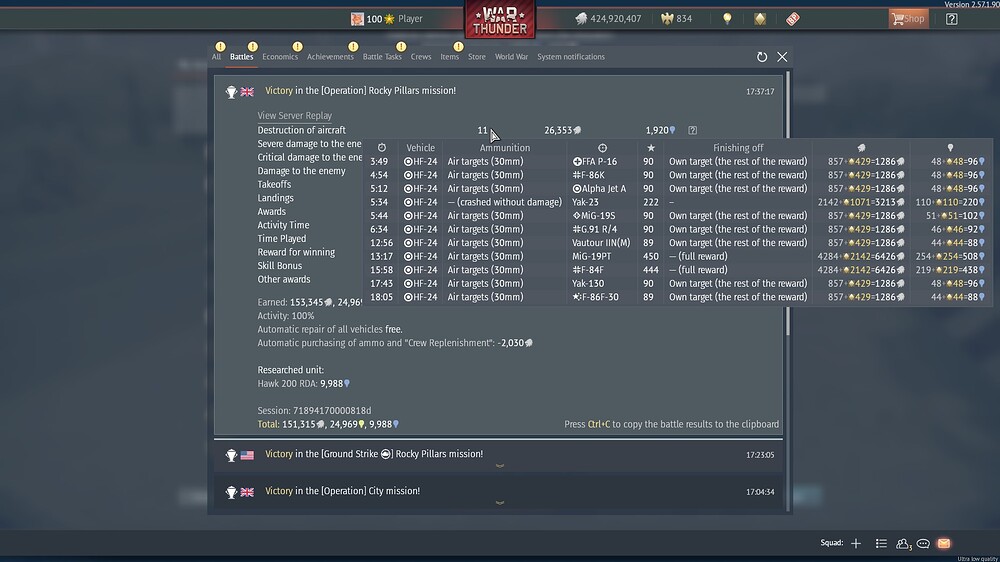Click the clock column header icon in kill table
This screenshot has height=562, width=1000.
click(x=381, y=147)
